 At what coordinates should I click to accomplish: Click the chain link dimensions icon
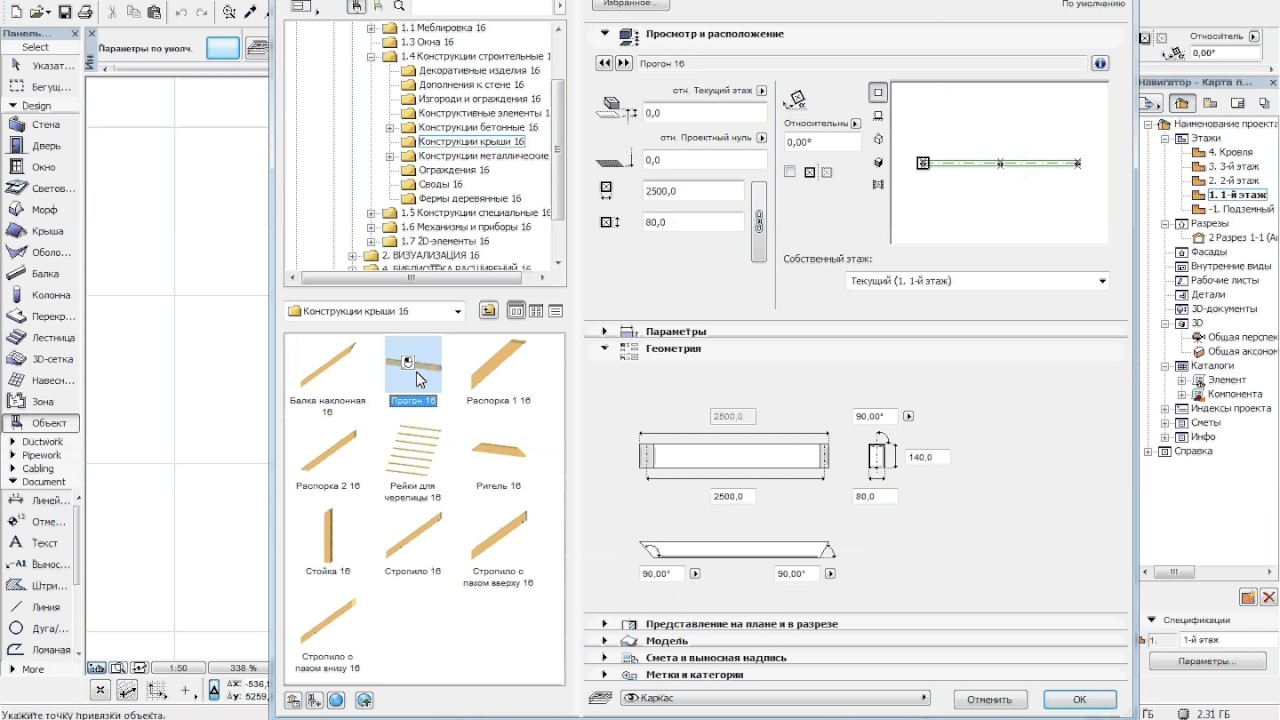point(758,221)
